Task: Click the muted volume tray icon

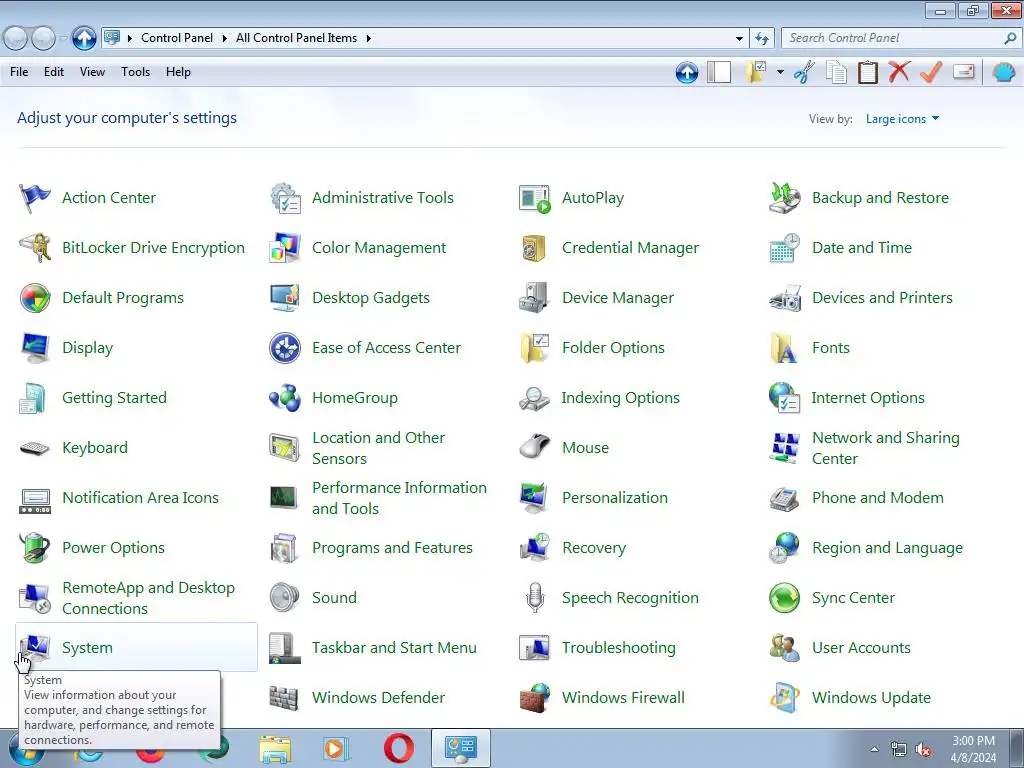Action: click(923, 750)
